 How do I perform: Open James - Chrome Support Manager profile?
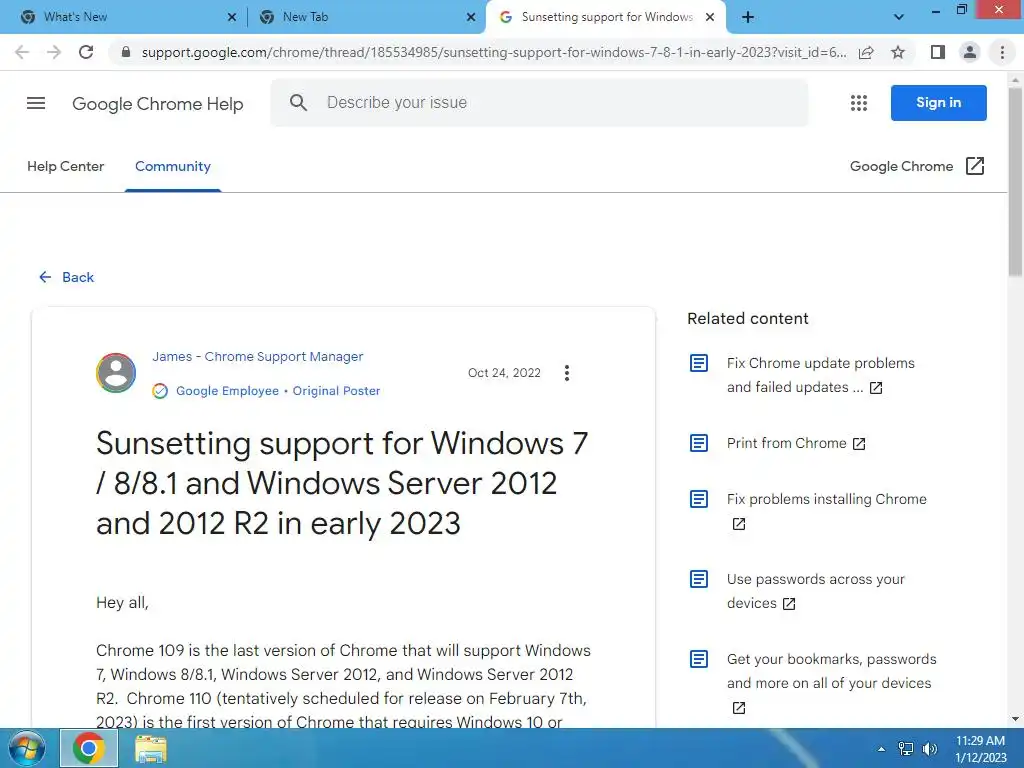[257, 357]
